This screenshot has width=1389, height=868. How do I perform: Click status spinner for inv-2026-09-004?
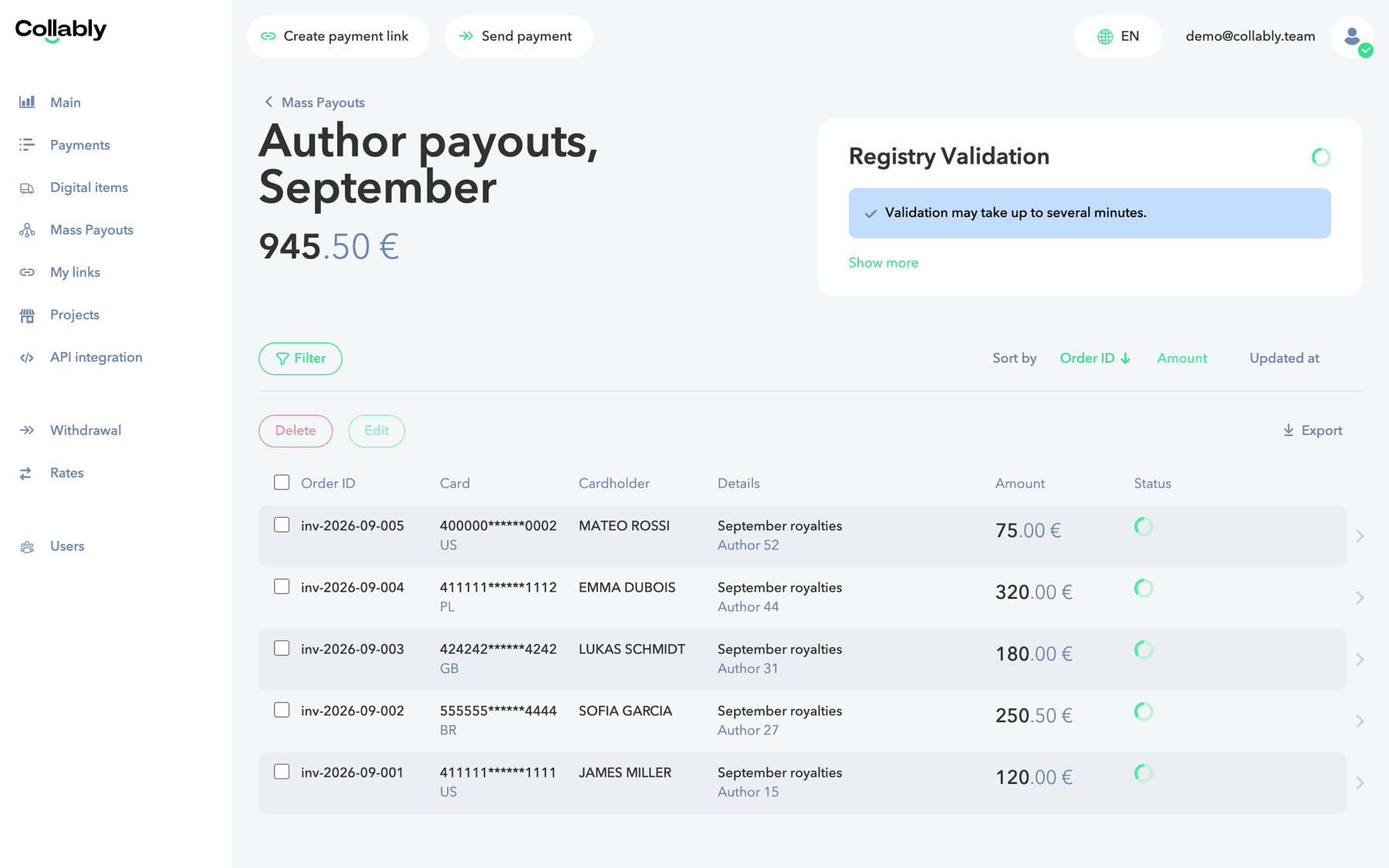(x=1144, y=588)
